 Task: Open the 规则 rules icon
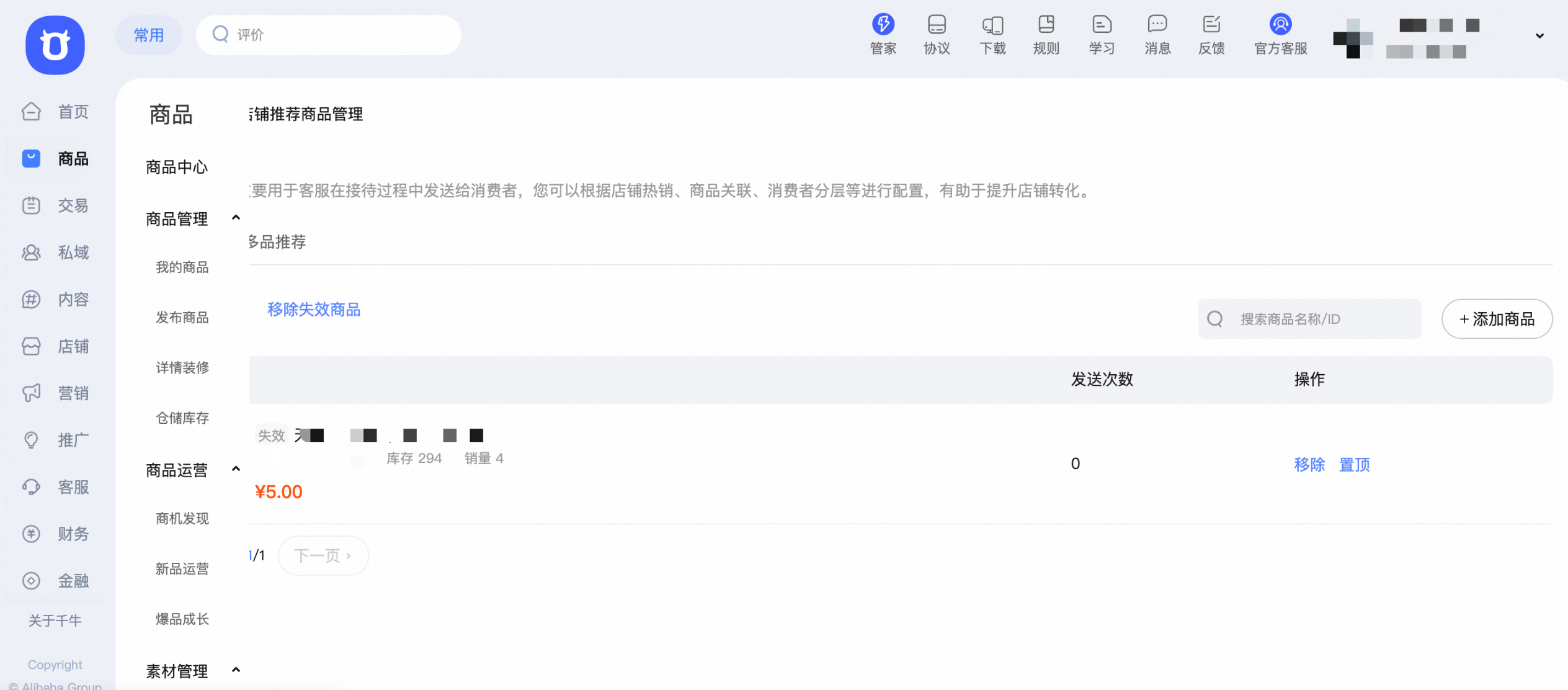pos(1046,24)
